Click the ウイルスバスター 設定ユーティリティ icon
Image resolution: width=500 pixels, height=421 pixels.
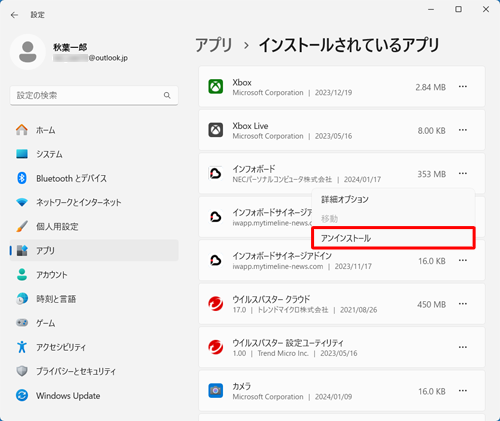(x=216, y=347)
